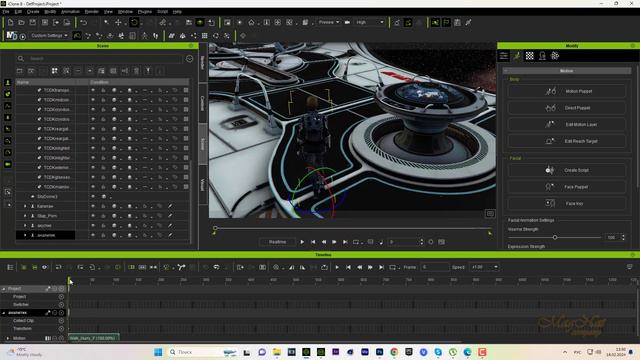640x360 pixels.
Task: Open the viewport playback settings gear
Action: point(431,242)
